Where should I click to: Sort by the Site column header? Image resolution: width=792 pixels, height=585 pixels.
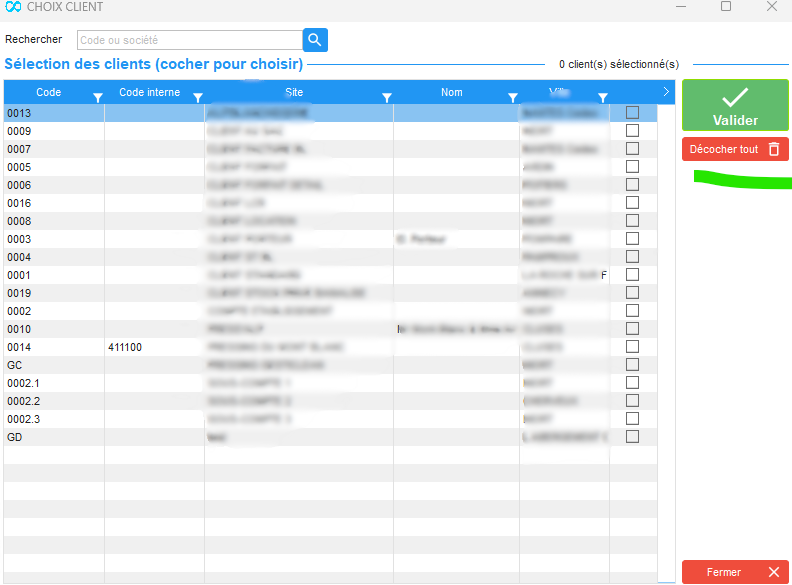click(294, 92)
